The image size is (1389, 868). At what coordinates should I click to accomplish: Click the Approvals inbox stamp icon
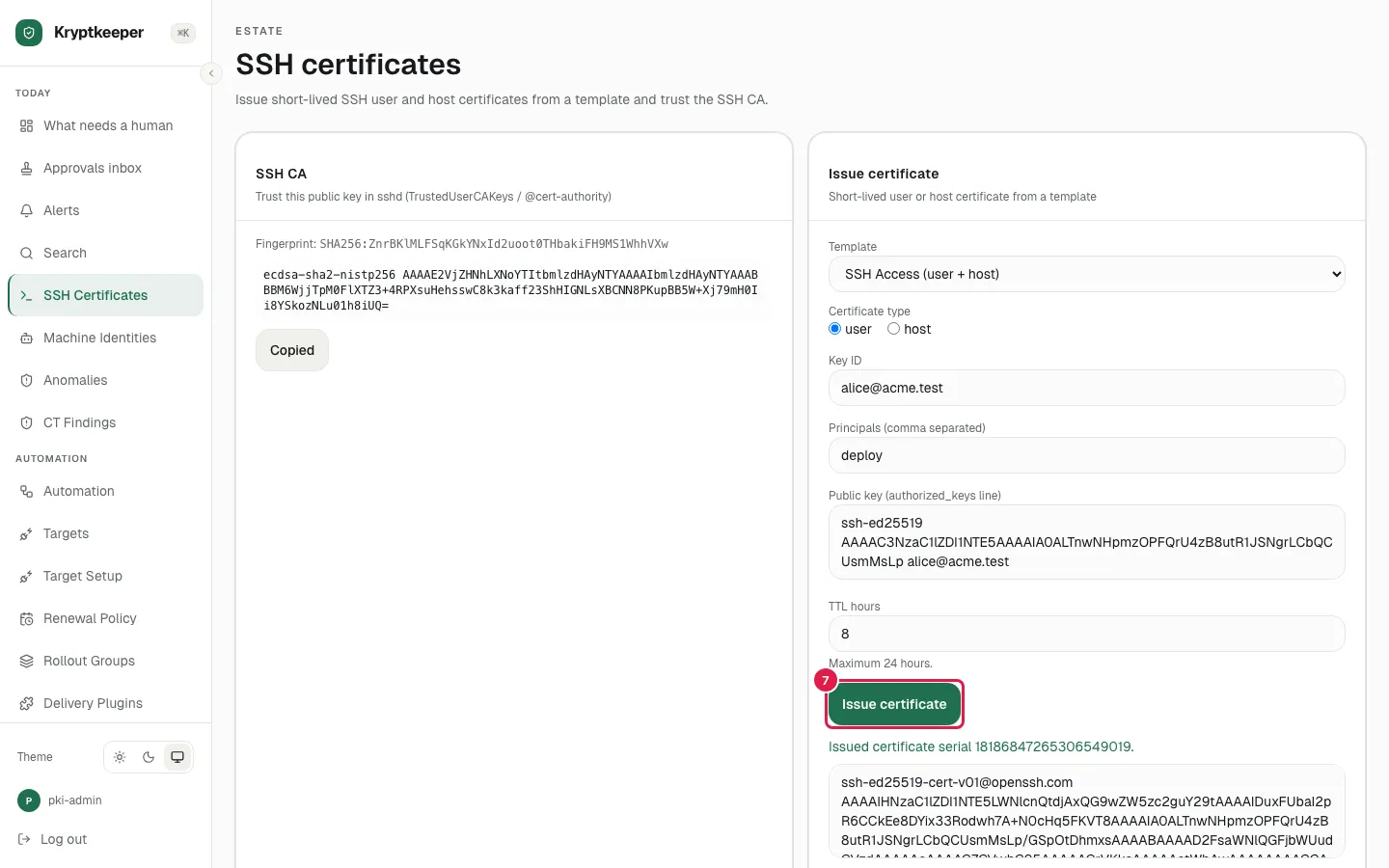(26, 169)
